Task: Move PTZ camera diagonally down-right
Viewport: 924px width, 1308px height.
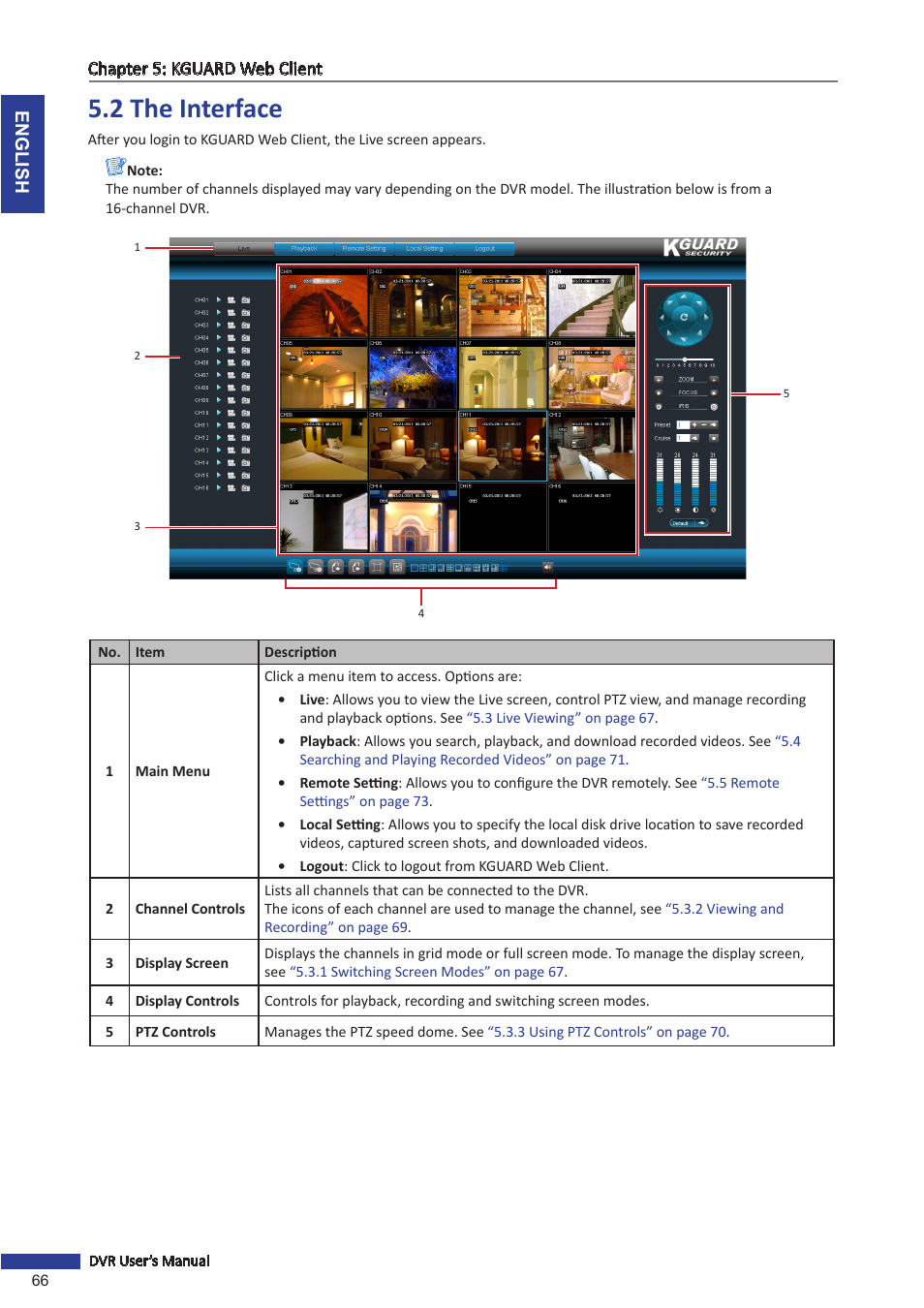Action: click(699, 332)
